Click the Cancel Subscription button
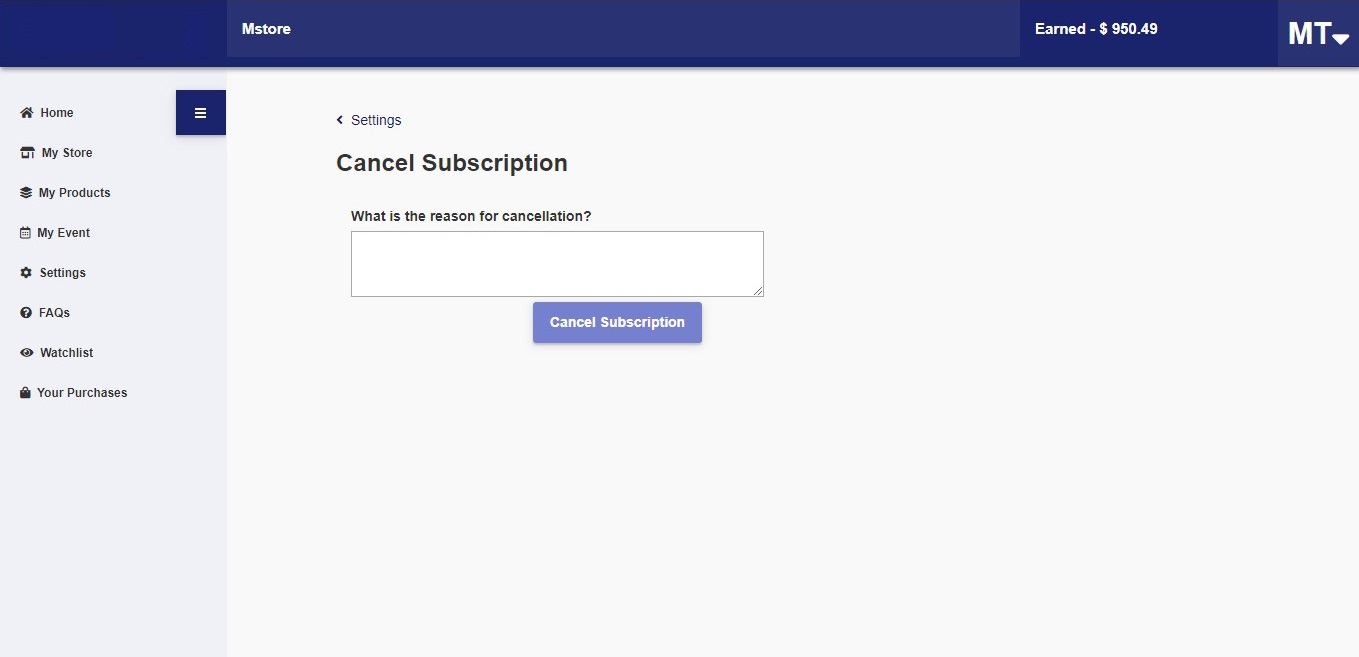 point(617,322)
